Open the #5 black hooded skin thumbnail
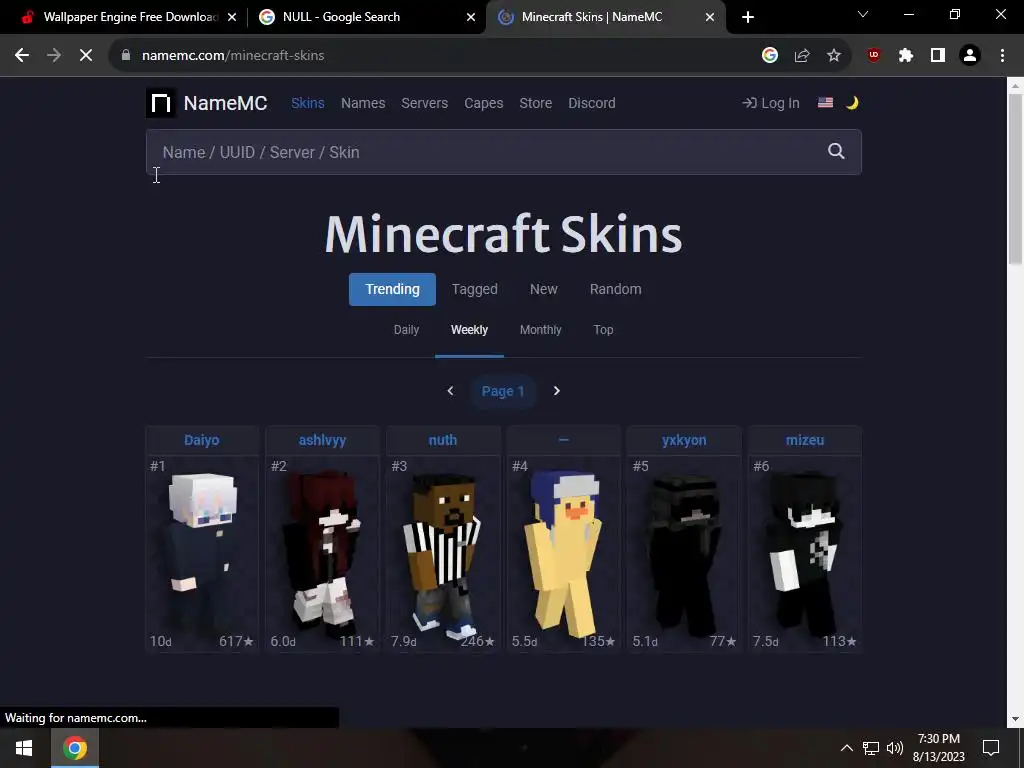Screen dimensions: 1024x768 coord(684,554)
